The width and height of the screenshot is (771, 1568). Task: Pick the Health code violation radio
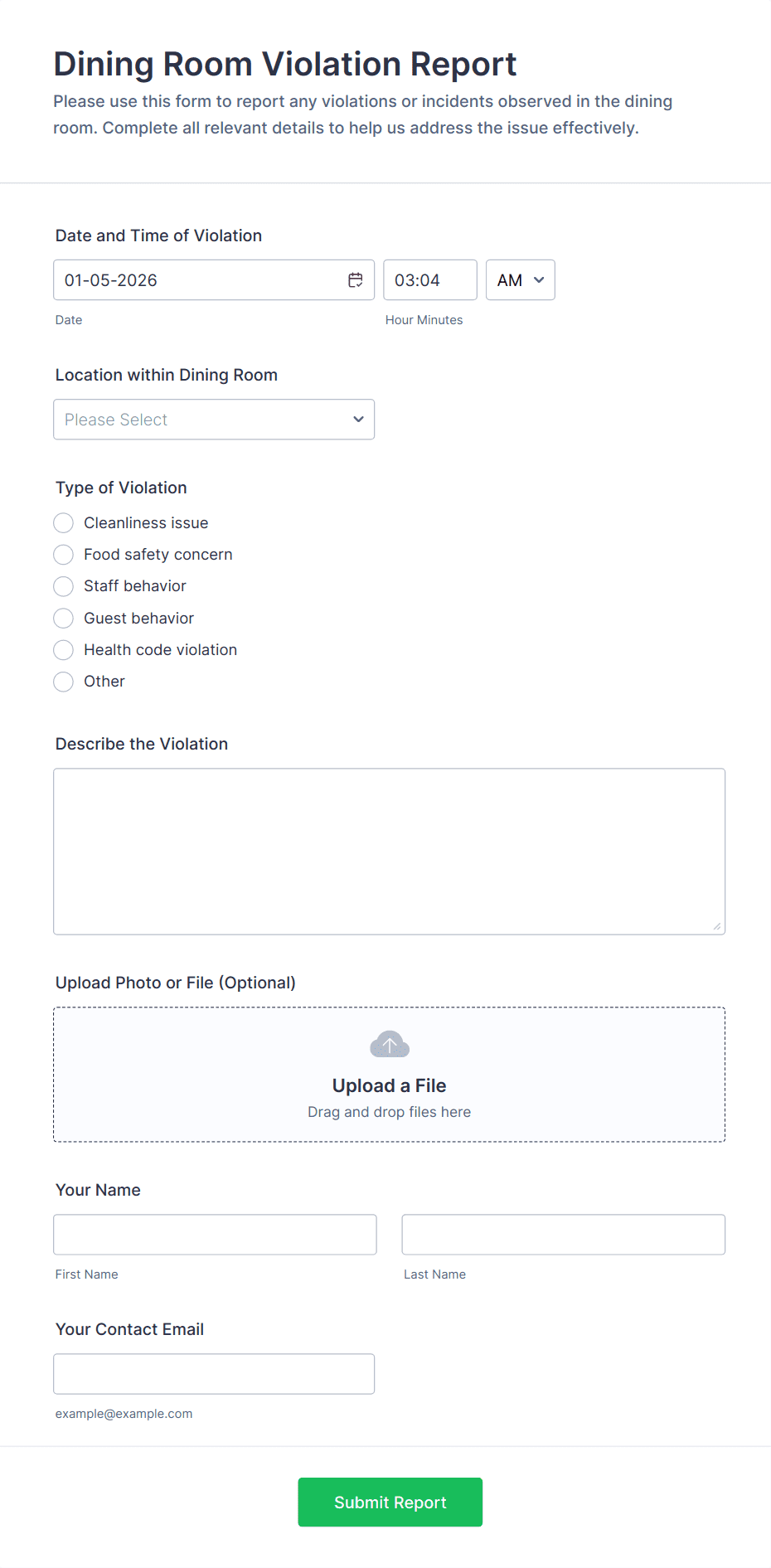64,650
